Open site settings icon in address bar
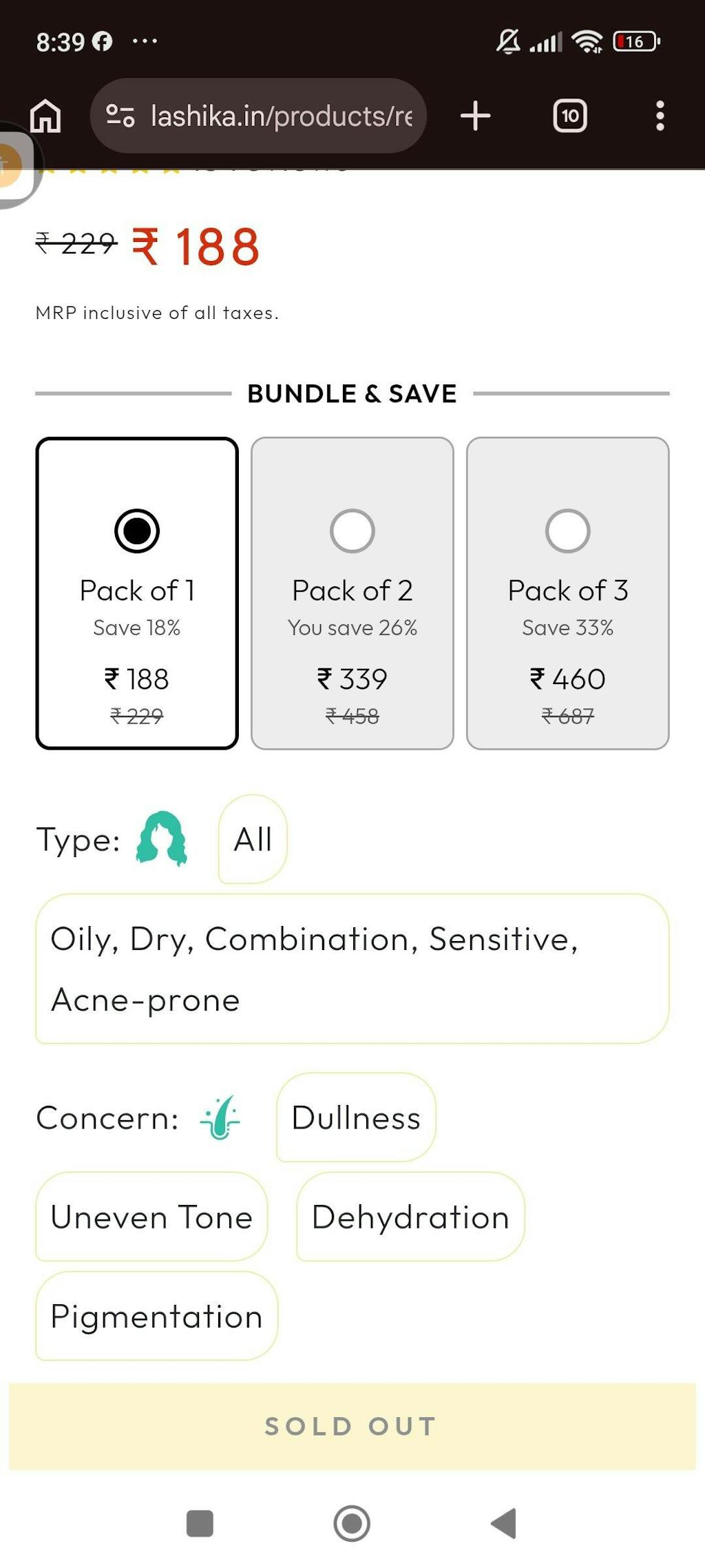Screen dimensions: 705x1568 pos(120,116)
